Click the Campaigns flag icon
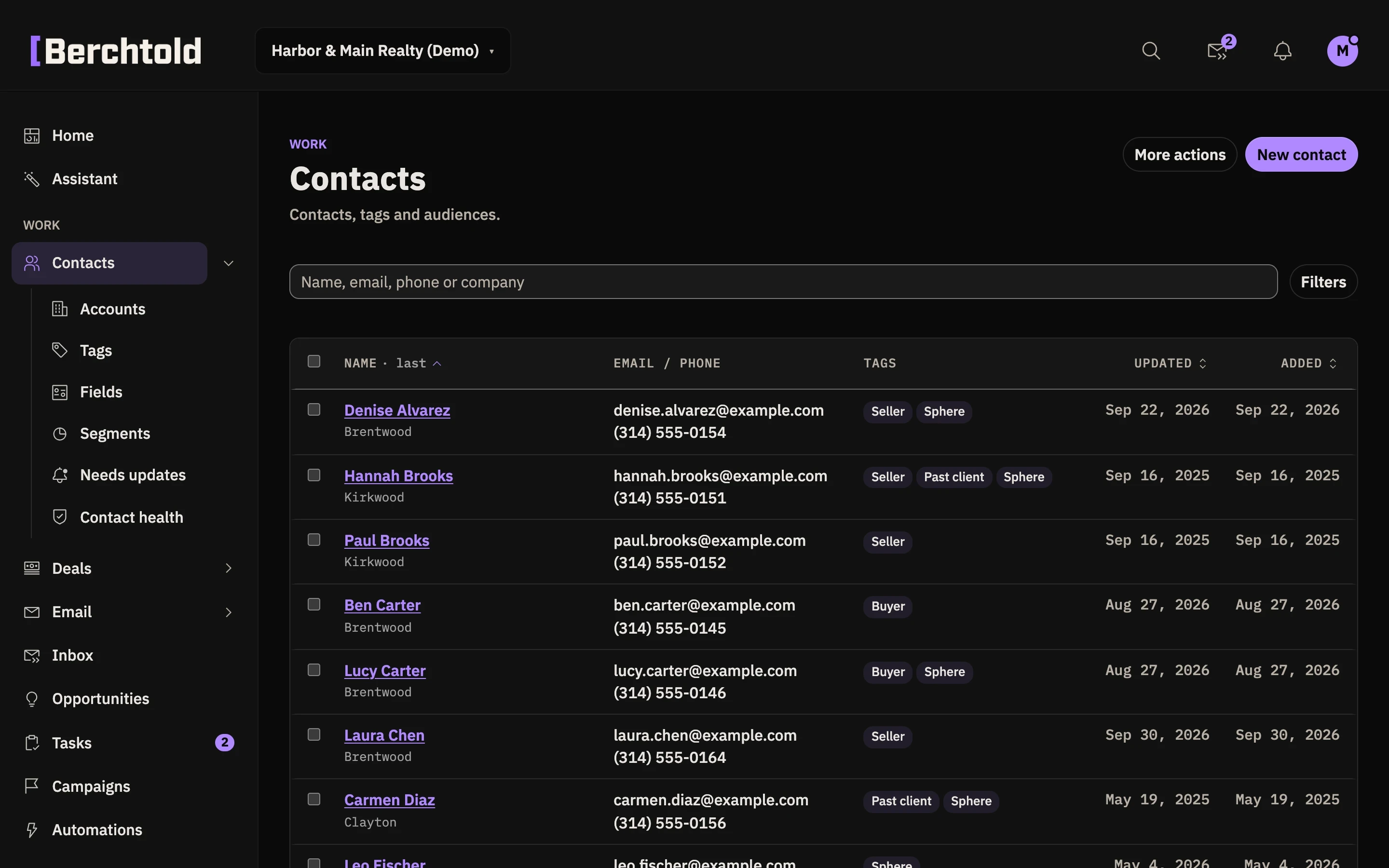Screen dimensions: 1389x868 pyautogui.click(x=31, y=786)
